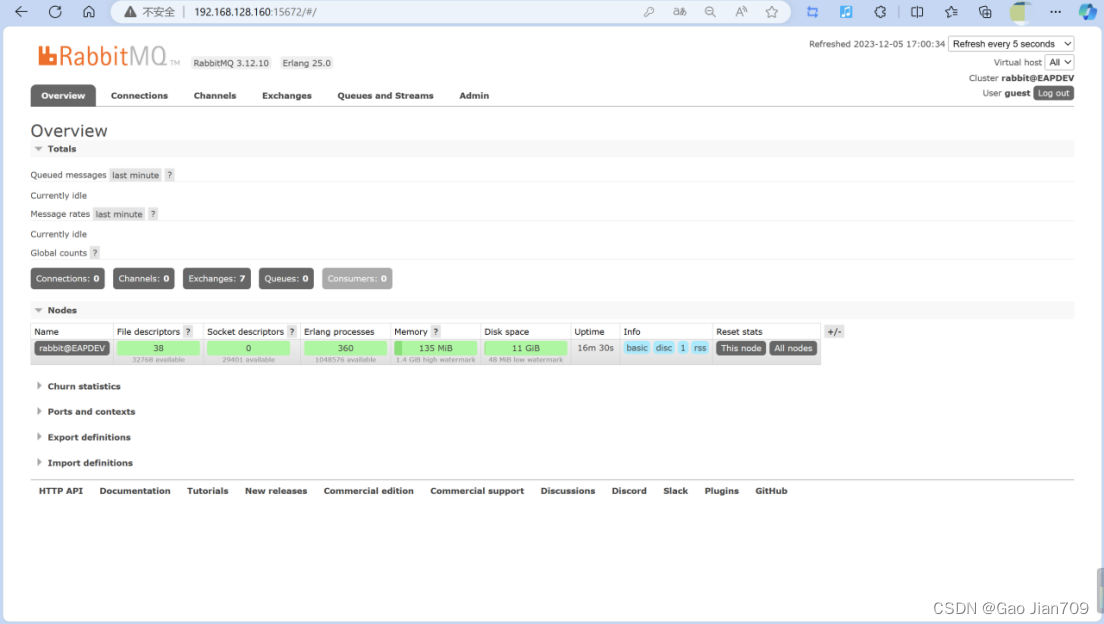Click the Memory 135 MiB usage bar
The height and width of the screenshot is (624, 1104).
pyautogui.click(x=436, y=348)
